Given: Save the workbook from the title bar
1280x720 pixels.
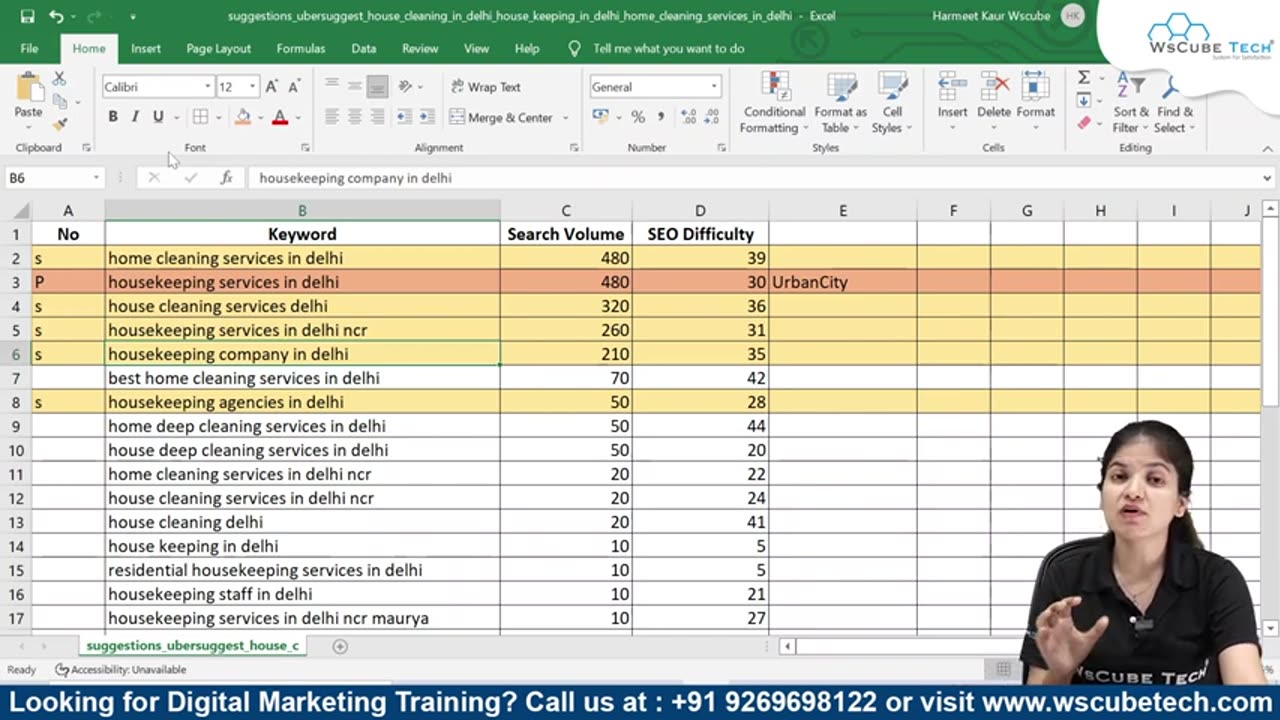Looking at the screenshot, I should (27, 16).
